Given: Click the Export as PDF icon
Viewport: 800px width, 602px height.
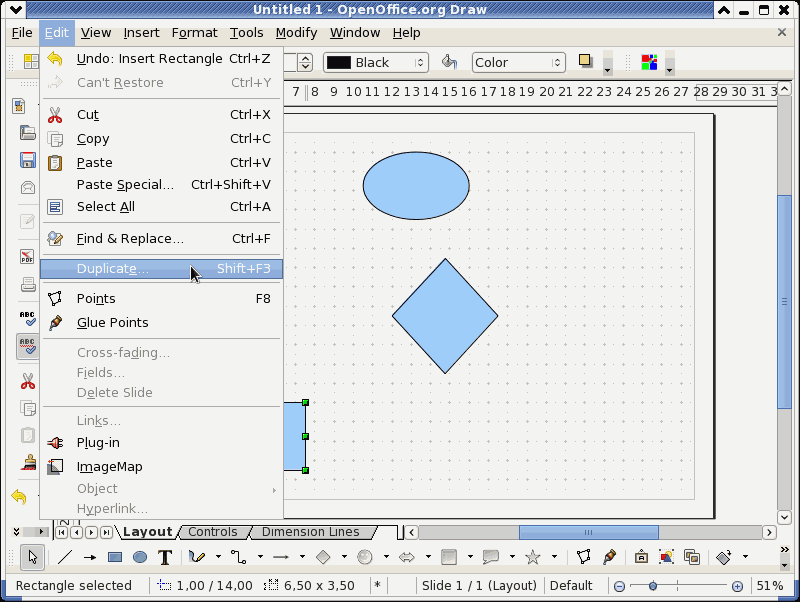Looking at the screenshot, I should [28, 257].
